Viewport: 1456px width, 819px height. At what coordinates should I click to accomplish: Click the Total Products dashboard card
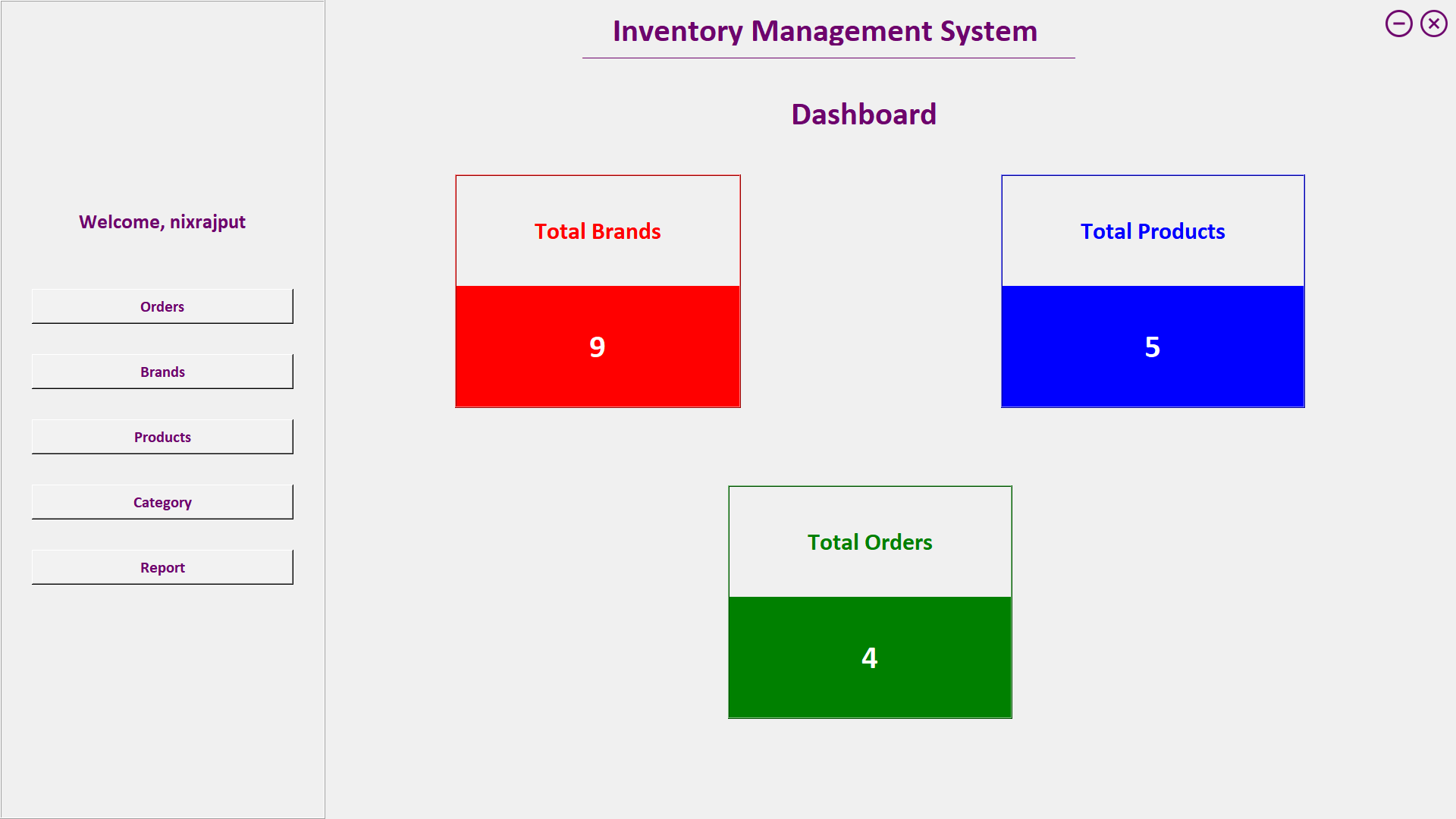[1152, 291]
